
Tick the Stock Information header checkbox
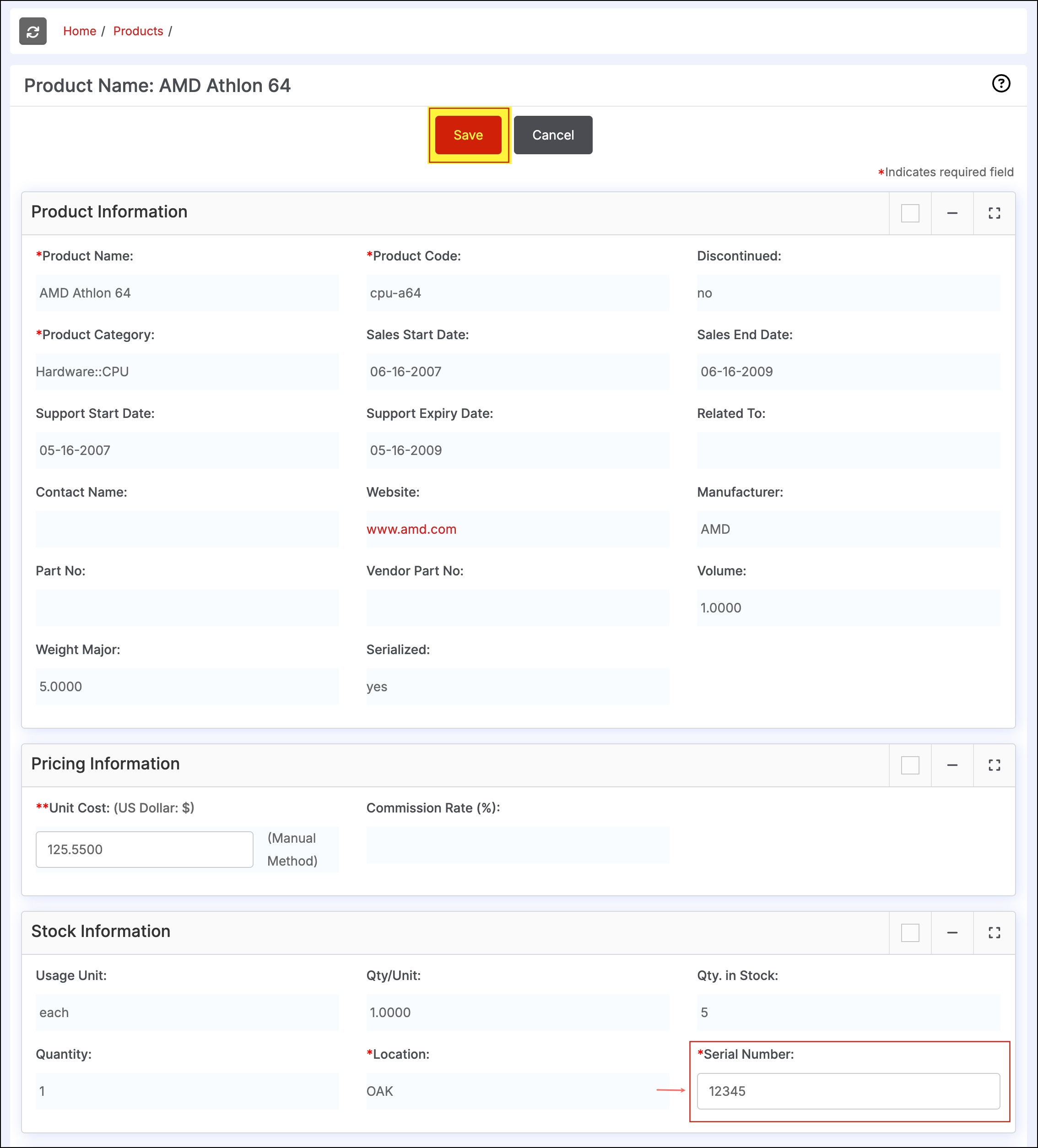pyautogui.click(x=910, y=933)
